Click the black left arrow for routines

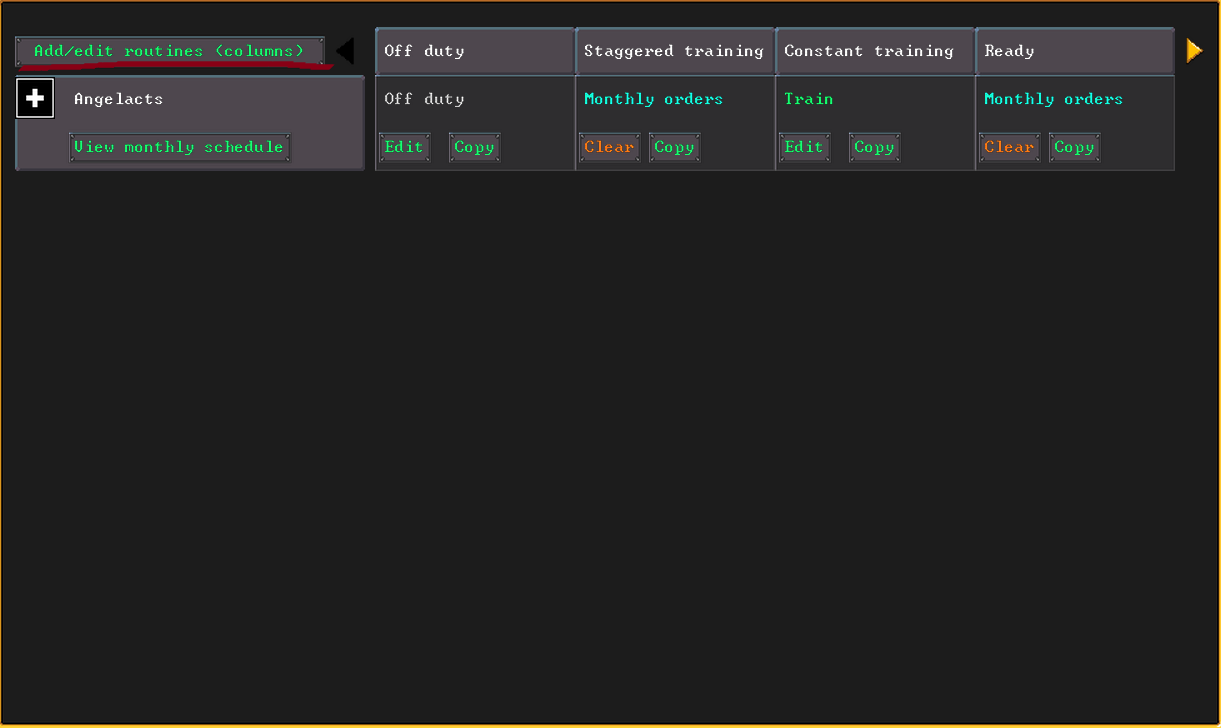(345, 51)
